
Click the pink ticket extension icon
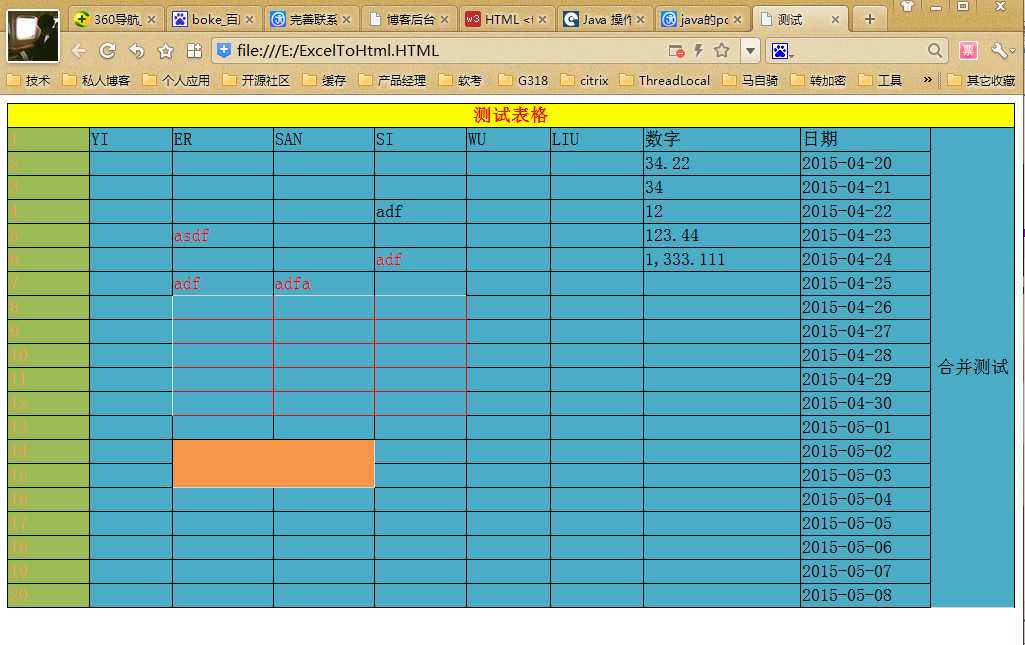pos(968,51)
